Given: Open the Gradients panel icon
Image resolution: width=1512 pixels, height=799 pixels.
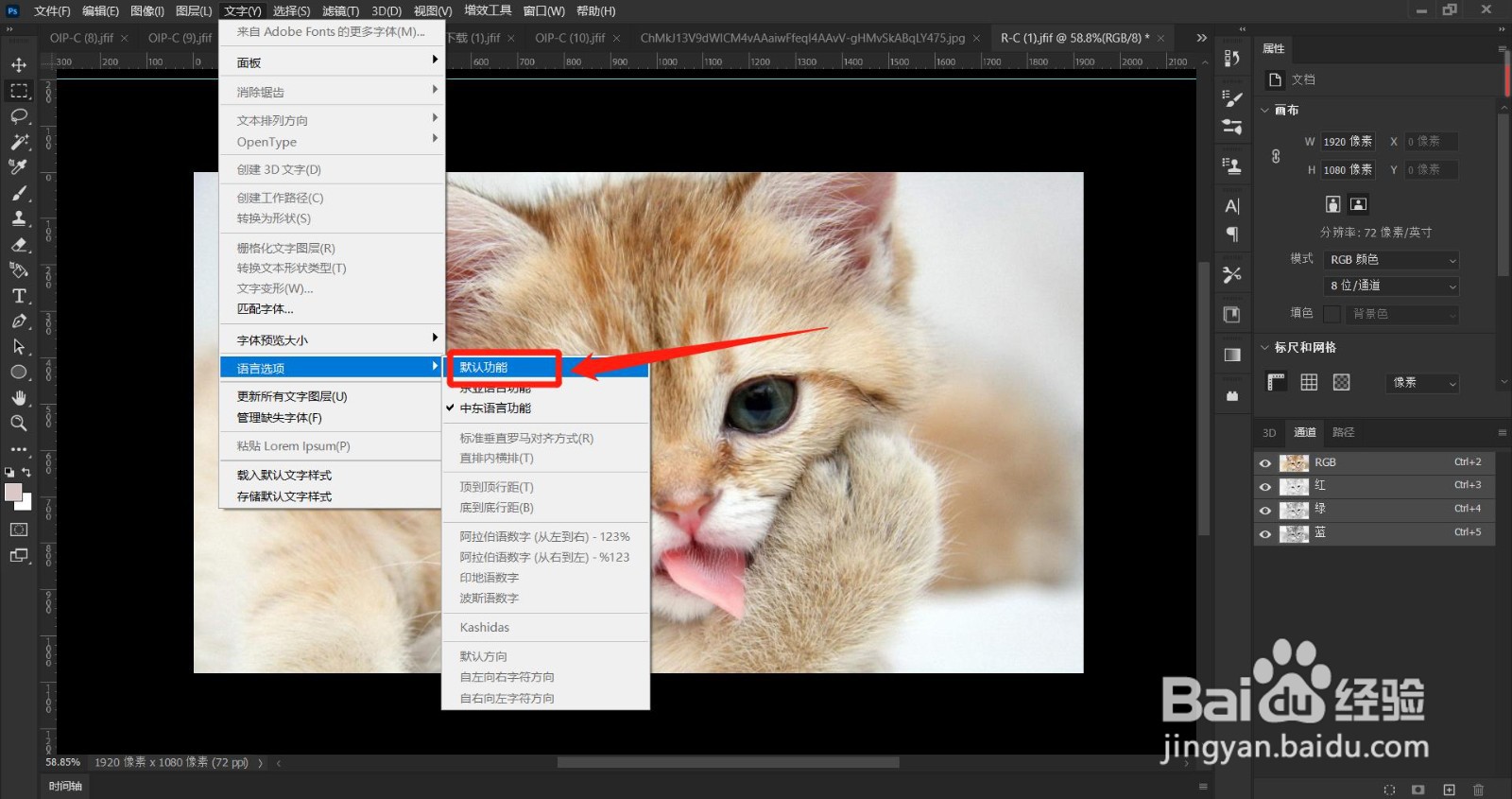Looking at the screenshot, I should (x=1232, y=355).
